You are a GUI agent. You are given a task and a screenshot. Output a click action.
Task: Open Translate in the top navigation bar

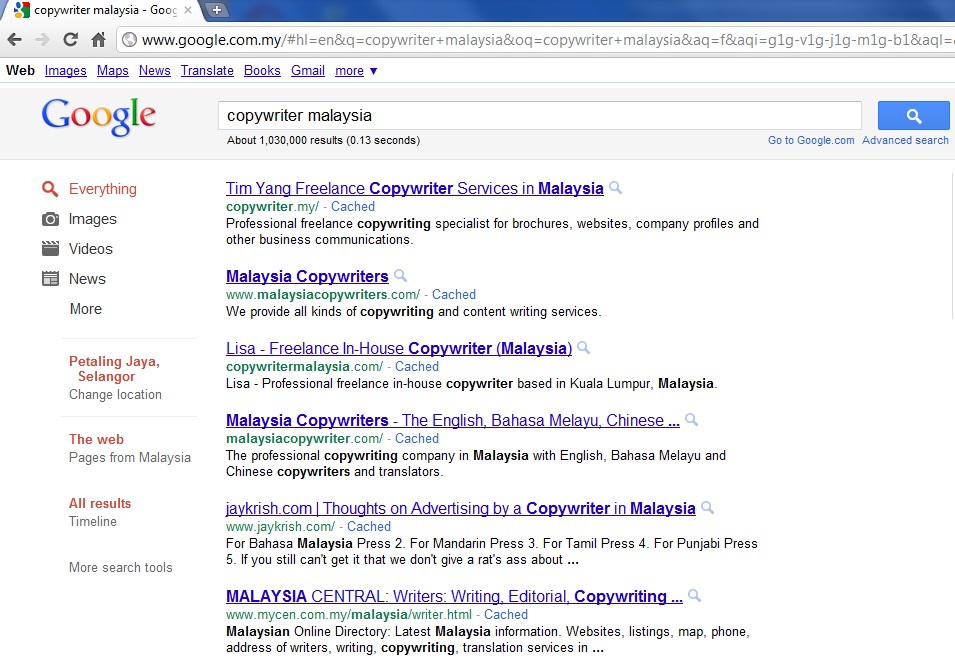207,71
